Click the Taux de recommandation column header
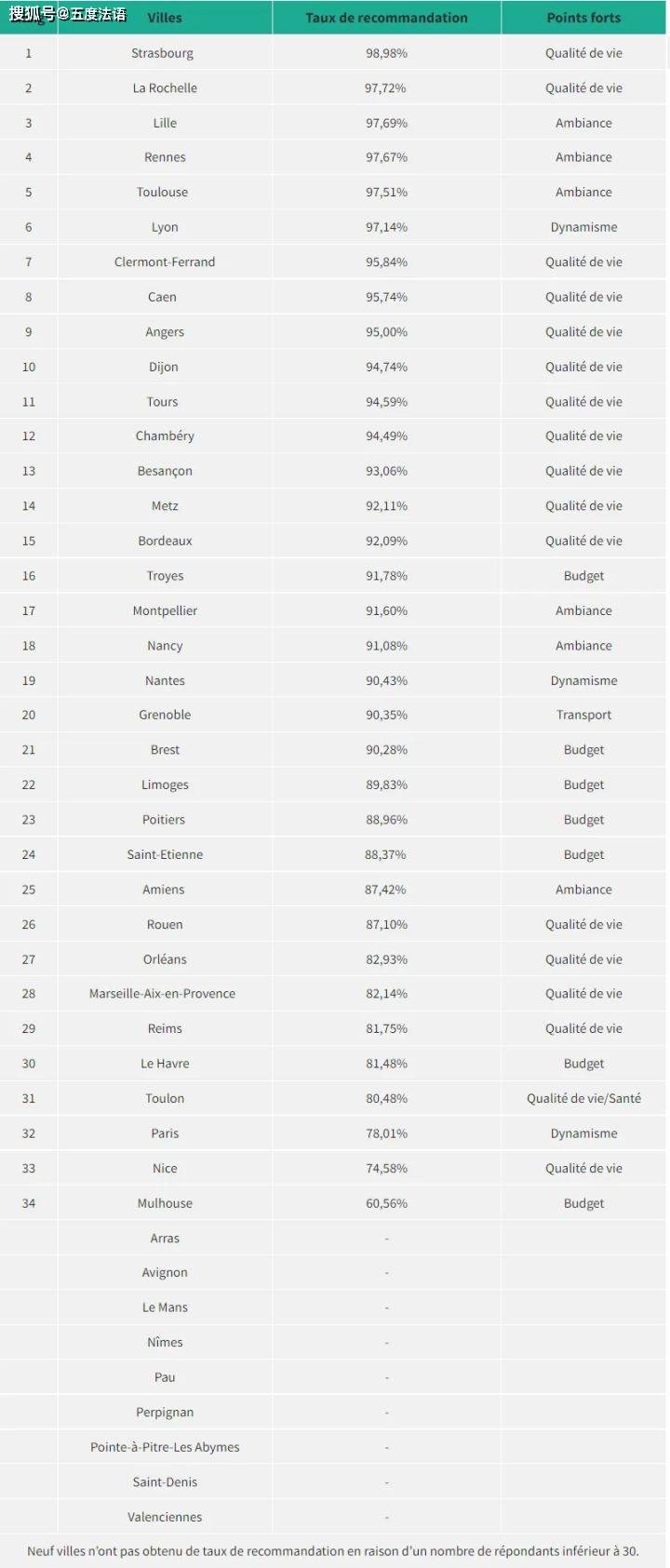Screen dimensions: 670x1568 [386, 18]
